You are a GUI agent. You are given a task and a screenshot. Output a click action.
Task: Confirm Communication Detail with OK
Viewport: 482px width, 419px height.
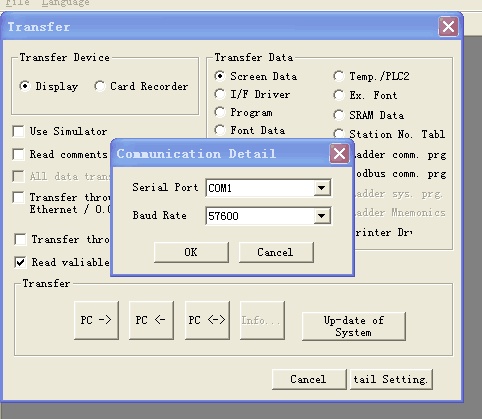[x=191, y=252]
